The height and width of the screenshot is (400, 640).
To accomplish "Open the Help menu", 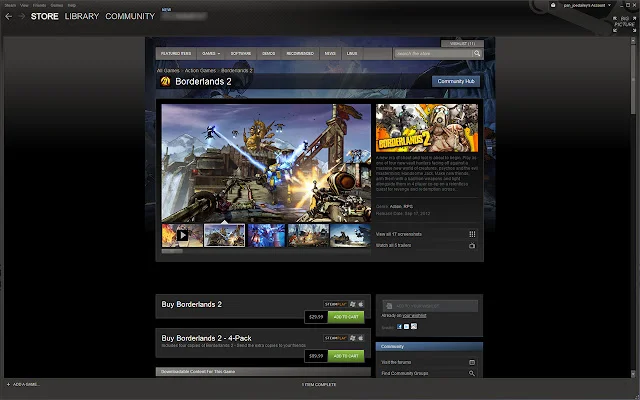I will (x=72, y=5).
